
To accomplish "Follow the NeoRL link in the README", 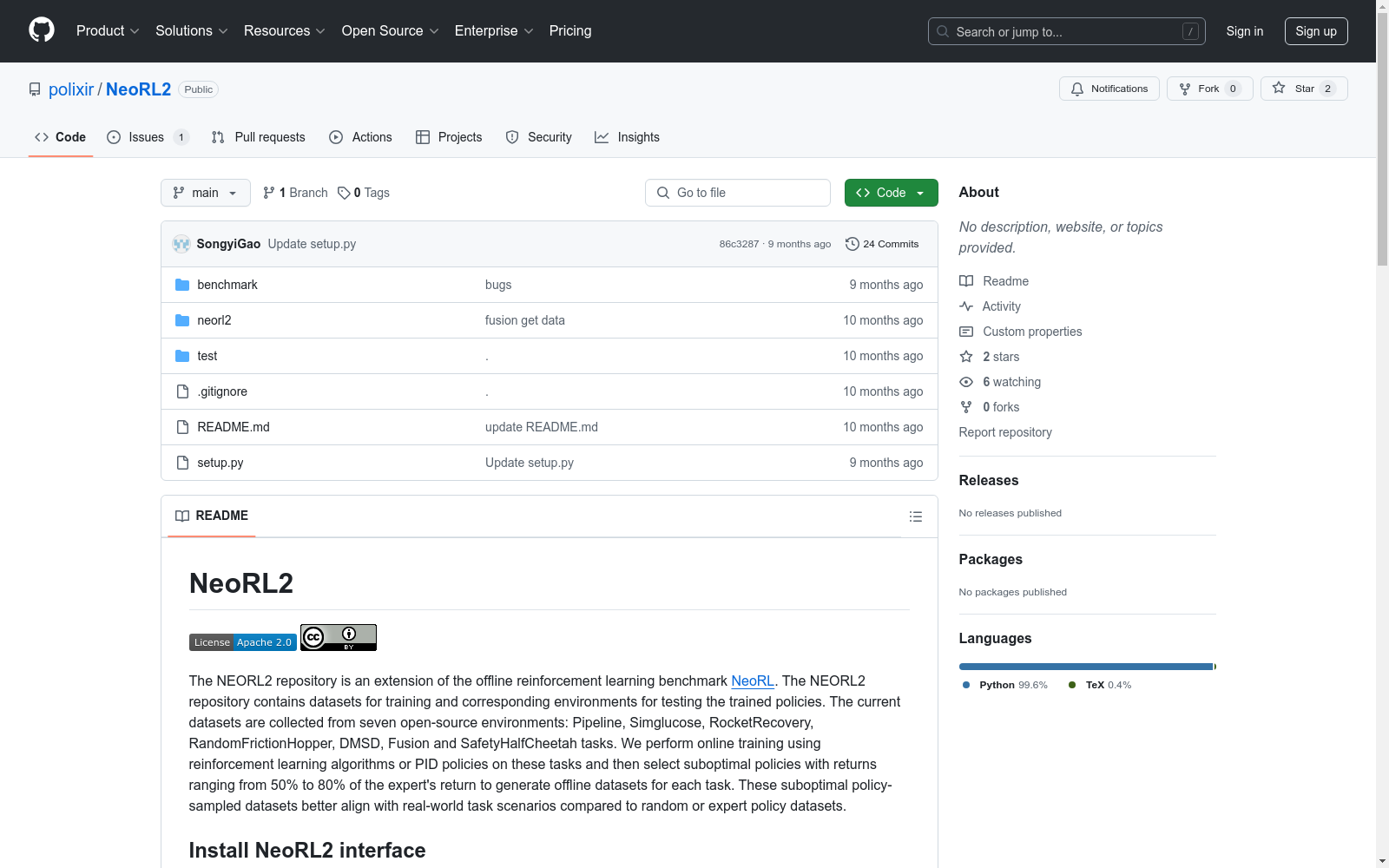I will tap(753, 681).
